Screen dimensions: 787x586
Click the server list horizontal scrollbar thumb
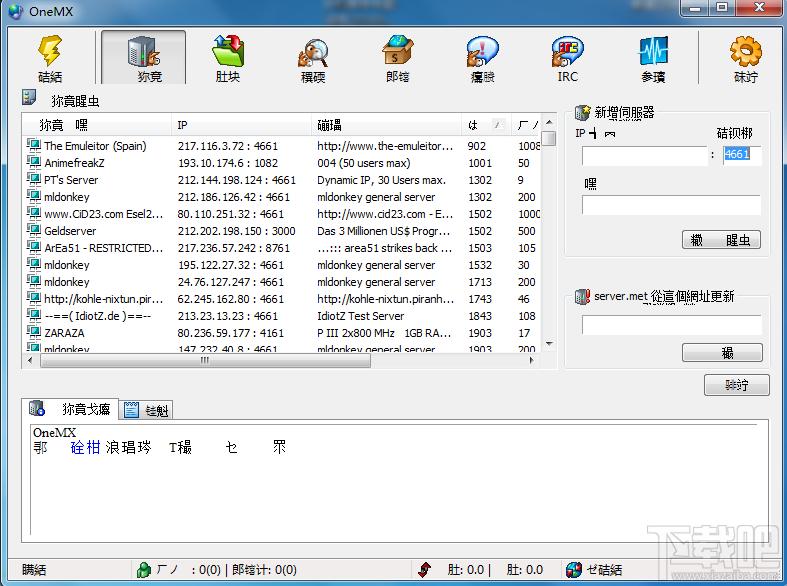205,360
